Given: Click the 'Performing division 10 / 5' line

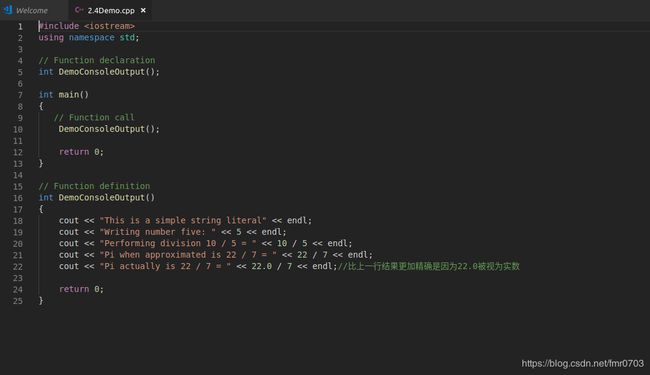Looking at the screenshot, I should (205, 244).
